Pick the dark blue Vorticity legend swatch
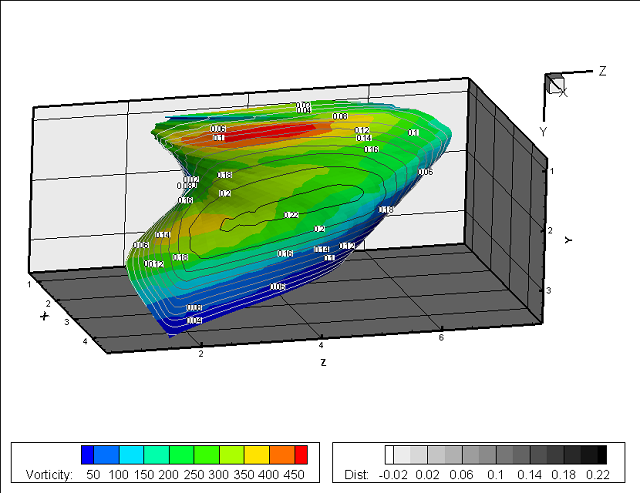 coord(88,455)
